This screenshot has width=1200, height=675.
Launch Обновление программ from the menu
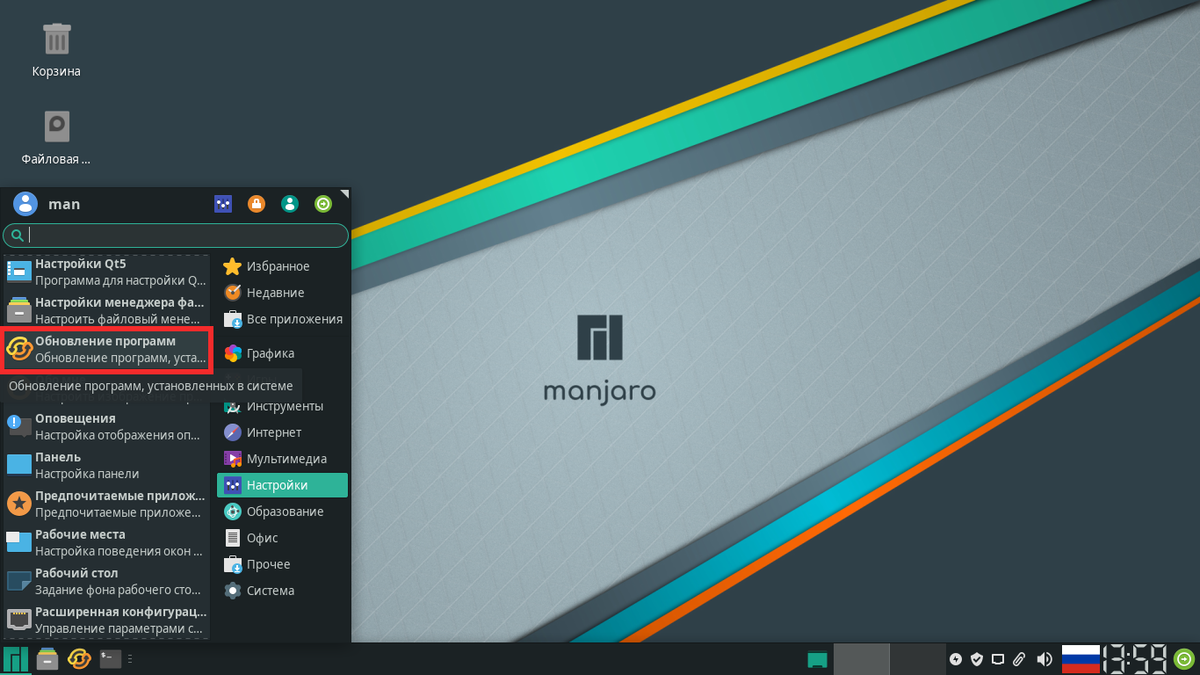pos(107,349)
